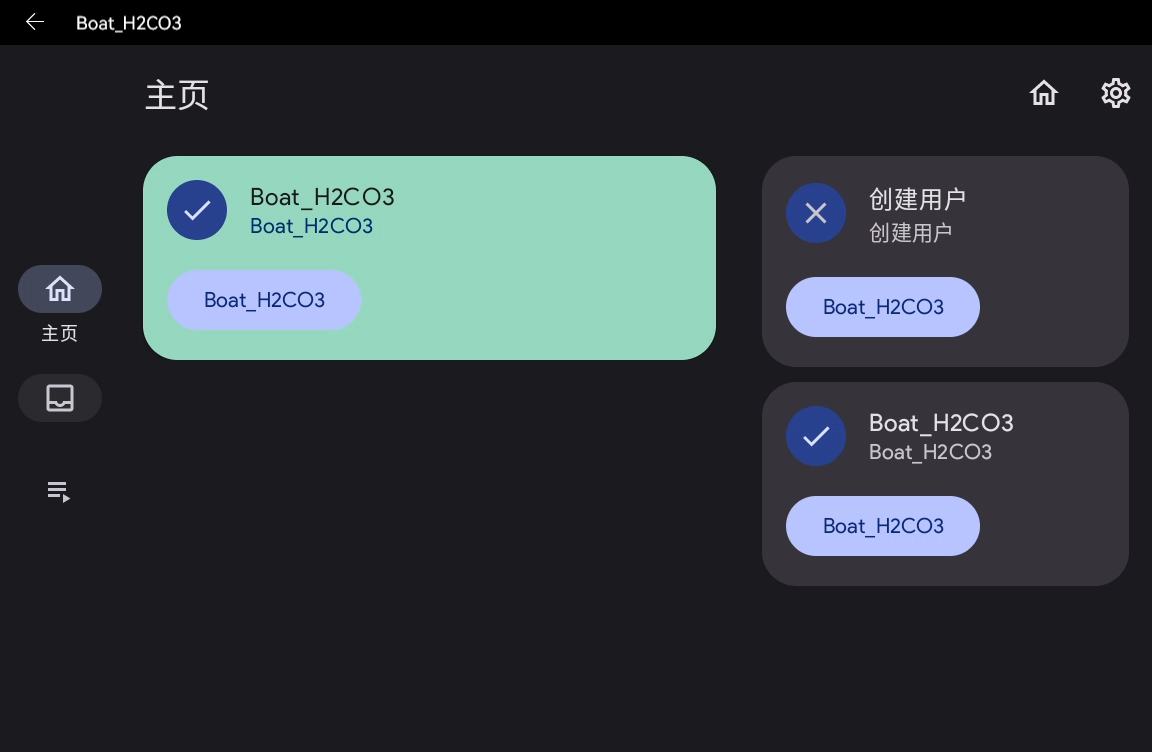Open the task queue icon in the sidebar

click(59, 491)
